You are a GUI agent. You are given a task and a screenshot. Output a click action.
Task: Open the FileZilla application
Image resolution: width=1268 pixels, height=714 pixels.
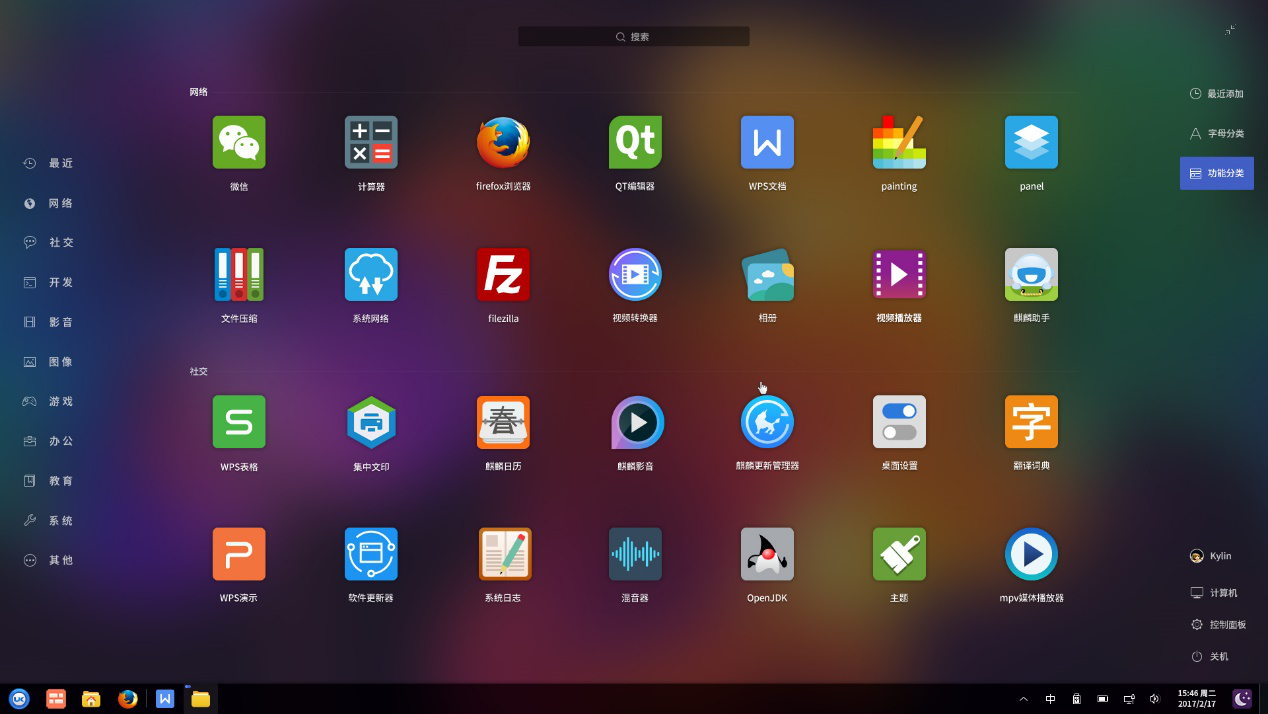point(503,275)
